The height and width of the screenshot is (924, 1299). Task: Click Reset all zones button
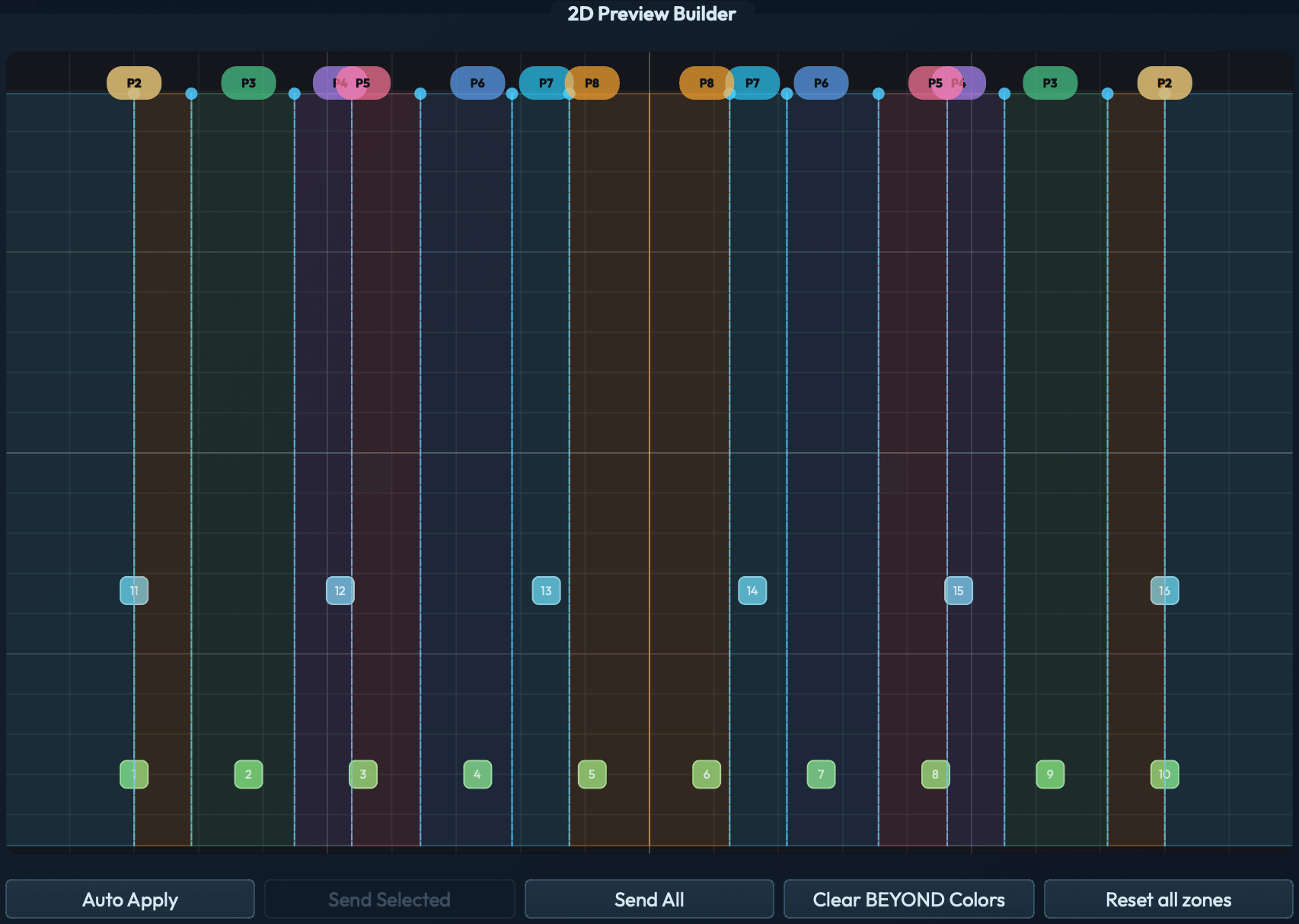[x=1169, y=899]
